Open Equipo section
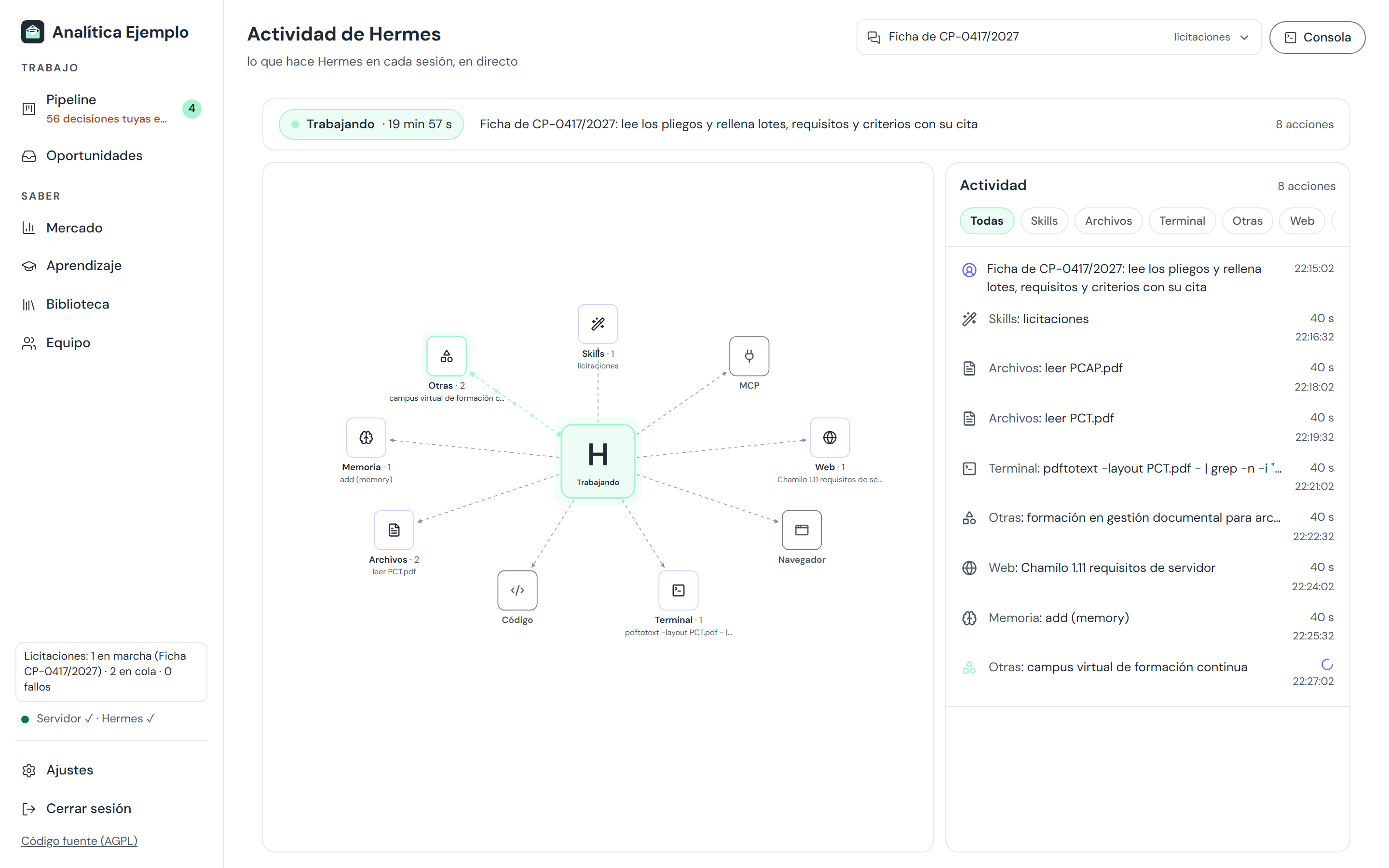1389x868 pixels. point(111,343)
